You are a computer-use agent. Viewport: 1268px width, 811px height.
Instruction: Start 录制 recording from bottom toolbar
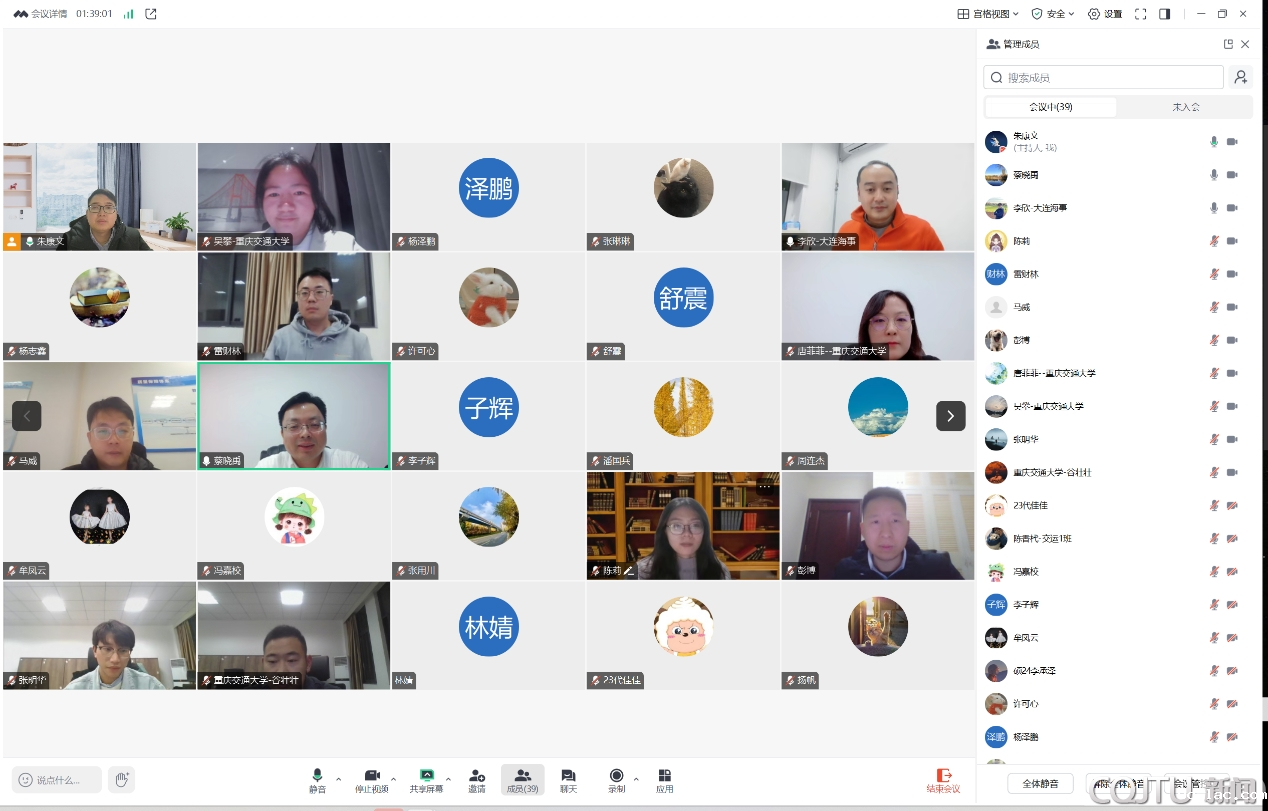(616, 780)
